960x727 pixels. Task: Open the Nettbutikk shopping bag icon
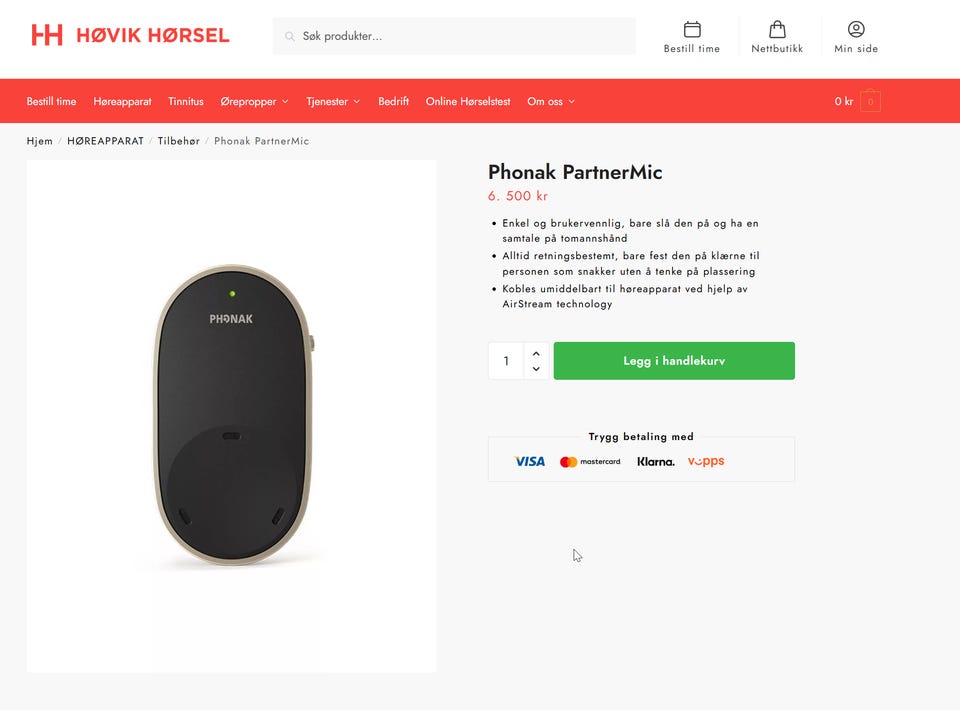(x=777, y=29)
